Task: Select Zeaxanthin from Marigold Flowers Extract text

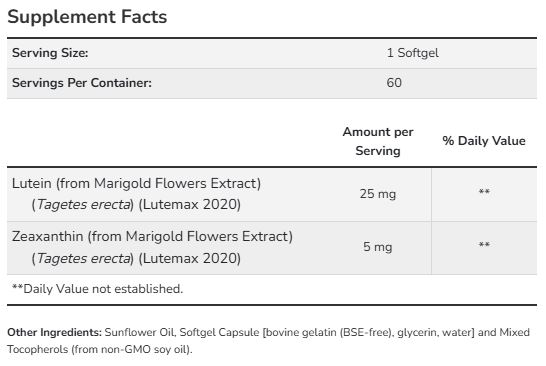Action: pos(152,236)
